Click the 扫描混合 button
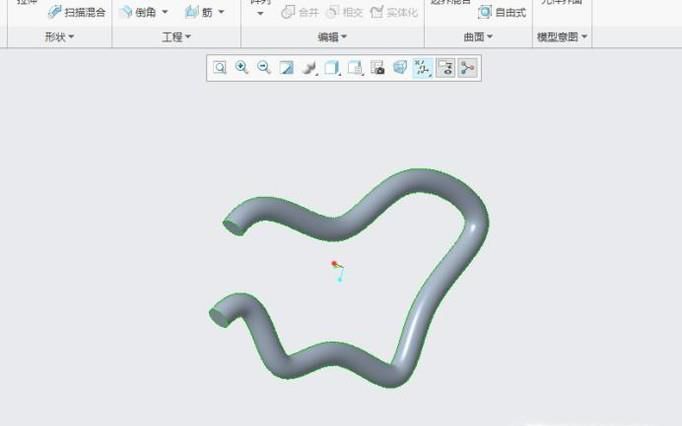The image size is (682, 426). pos(76,13)
